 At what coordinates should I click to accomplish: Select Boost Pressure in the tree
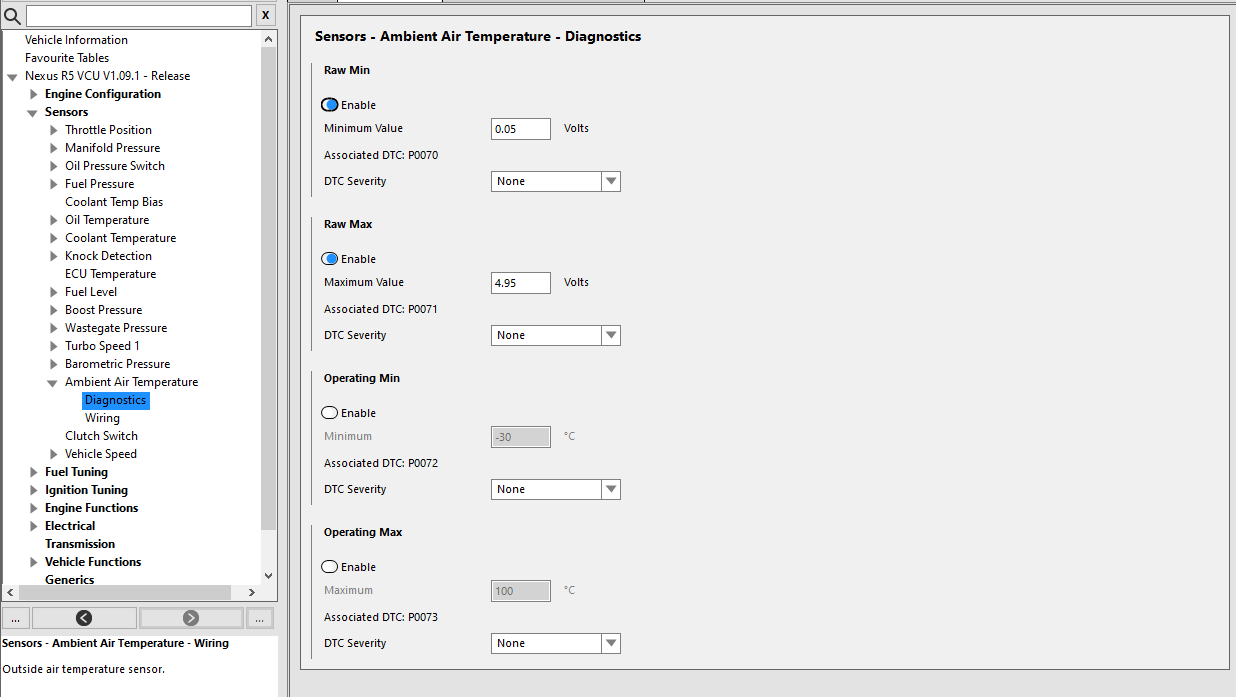[x=103, y=310]
